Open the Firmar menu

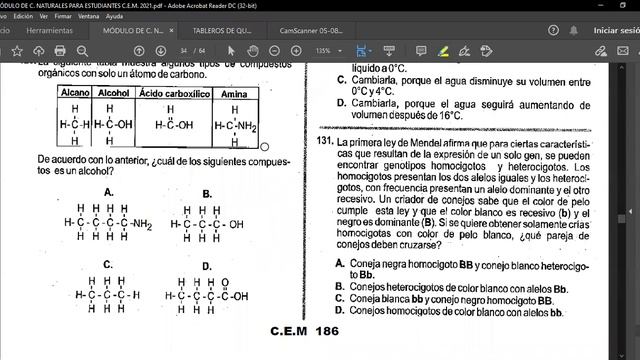[x=63, y=16]
